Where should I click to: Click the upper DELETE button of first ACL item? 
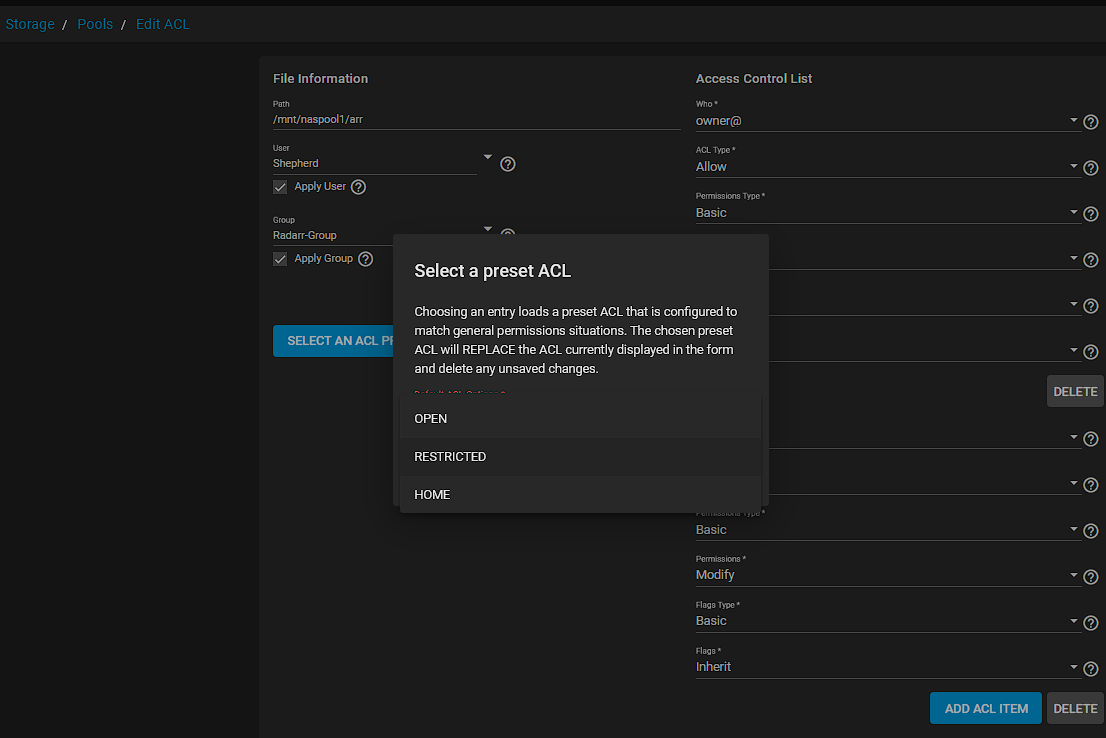coord(1075,392)
